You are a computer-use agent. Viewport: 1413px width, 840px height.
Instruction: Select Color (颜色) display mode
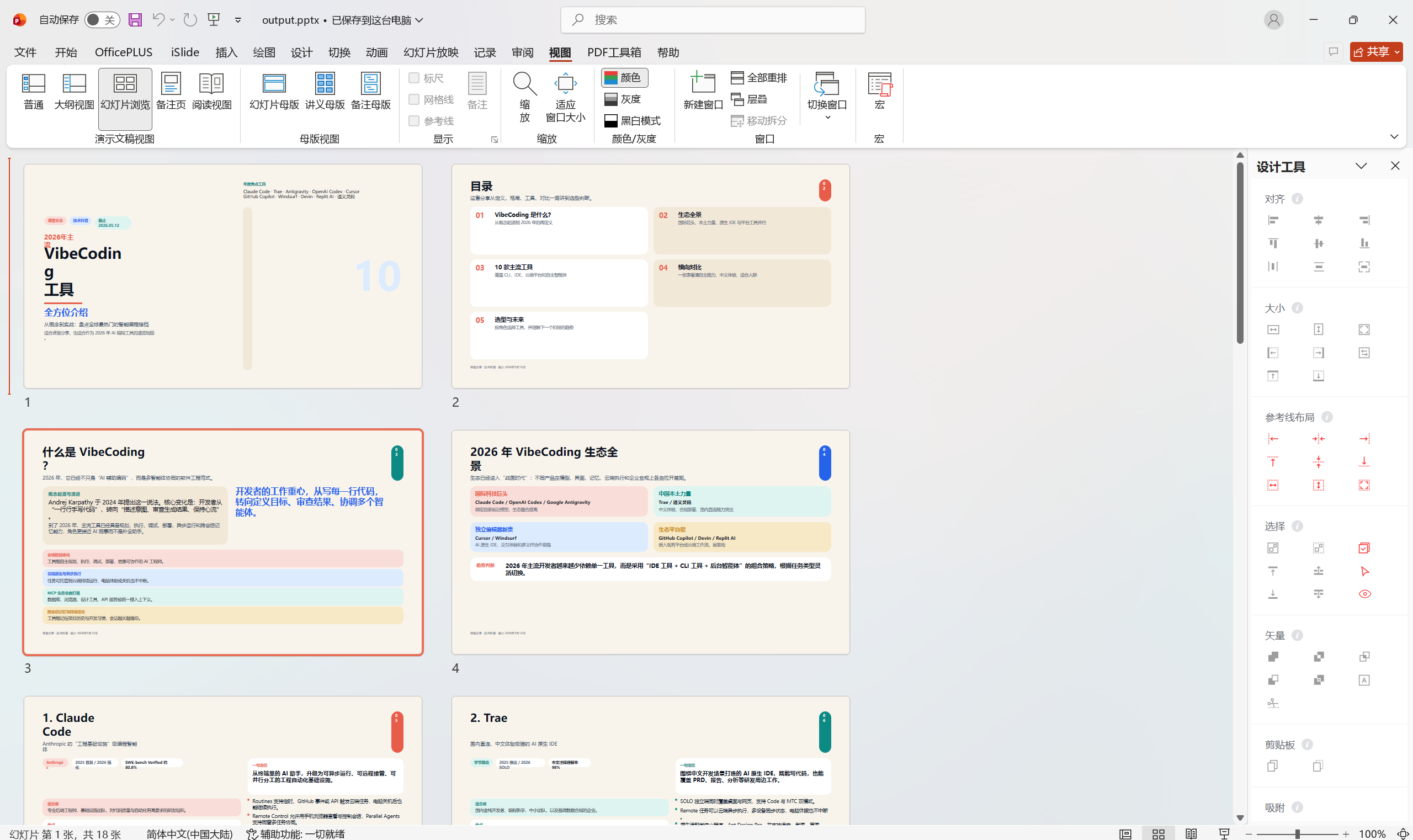click(624, 78)
